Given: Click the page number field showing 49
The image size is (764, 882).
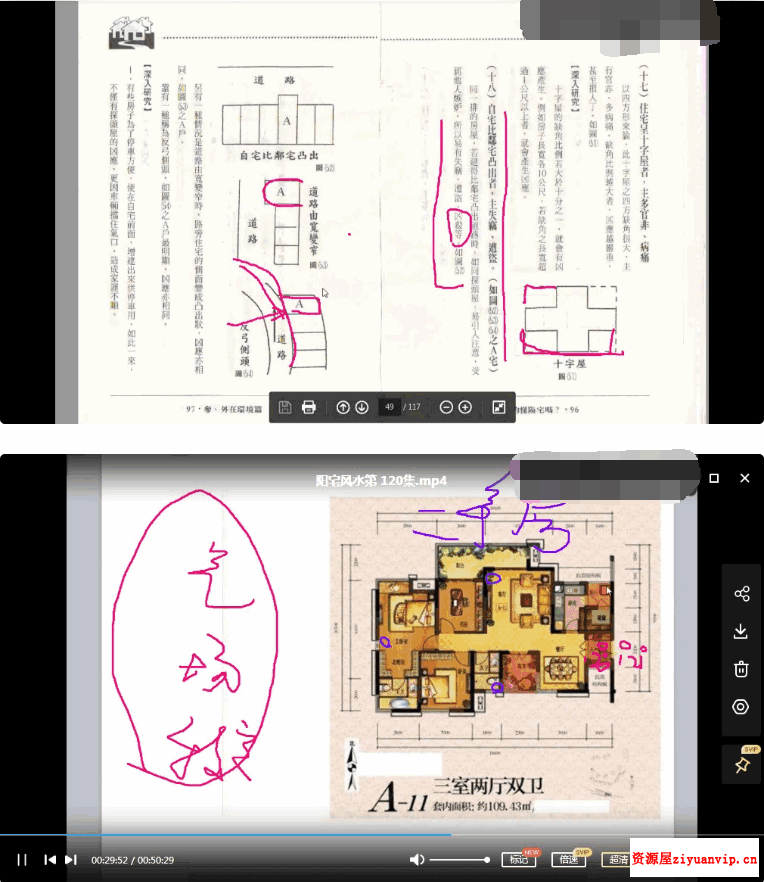Looking at the screenshot, I should (x=389, y=407).
